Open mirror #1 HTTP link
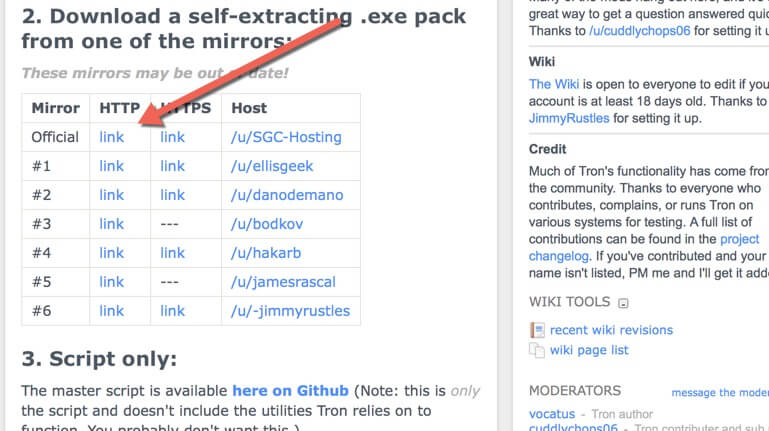769x431 pixels. coord(111,166)
